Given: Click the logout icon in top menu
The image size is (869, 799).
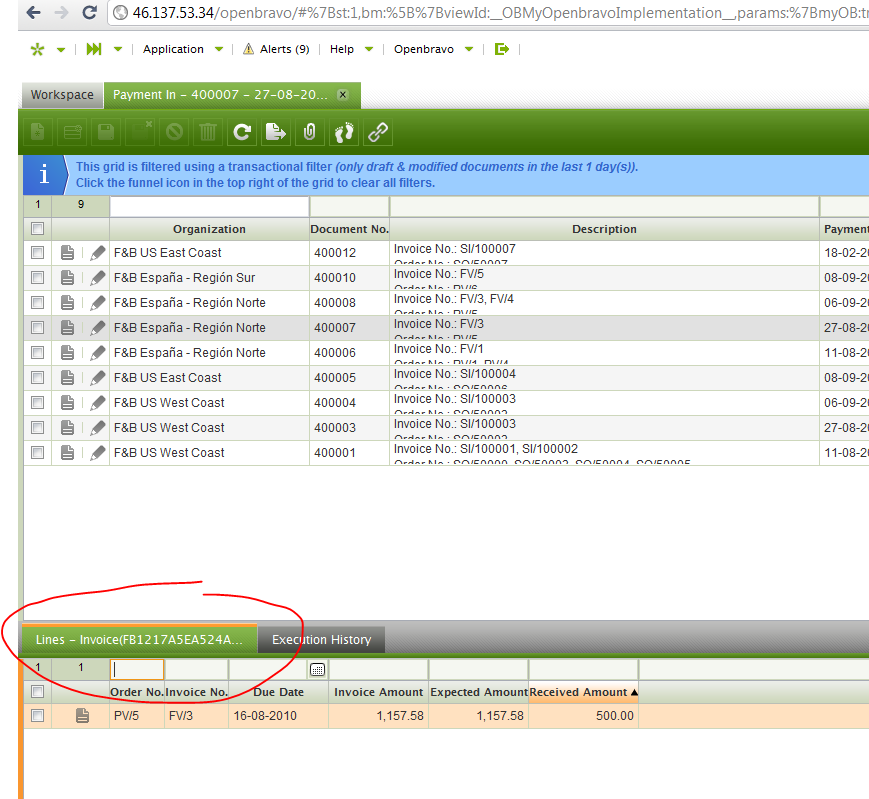Looking at the screenshot, I should pyautogui.click(x=502, y=49).
